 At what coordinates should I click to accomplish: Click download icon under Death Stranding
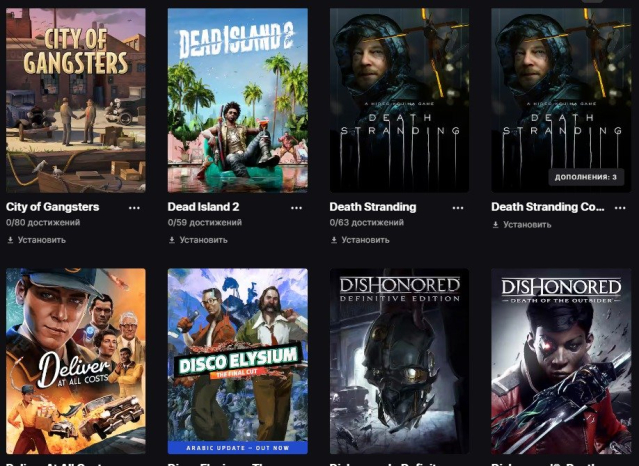point(334,240)
